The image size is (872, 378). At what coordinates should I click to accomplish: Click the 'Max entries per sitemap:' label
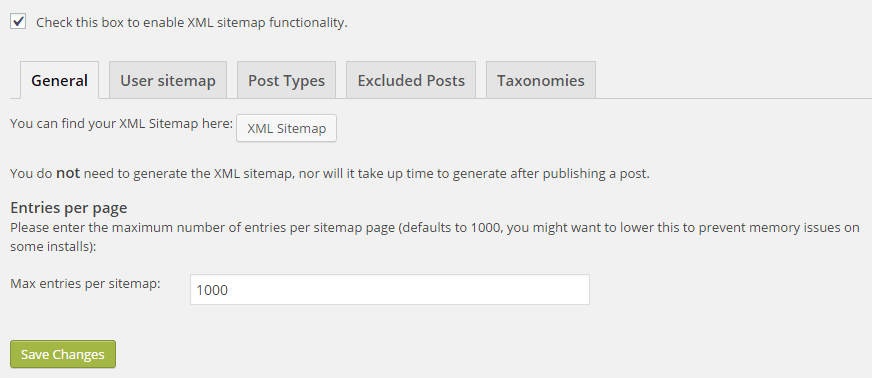coord(85,284)
